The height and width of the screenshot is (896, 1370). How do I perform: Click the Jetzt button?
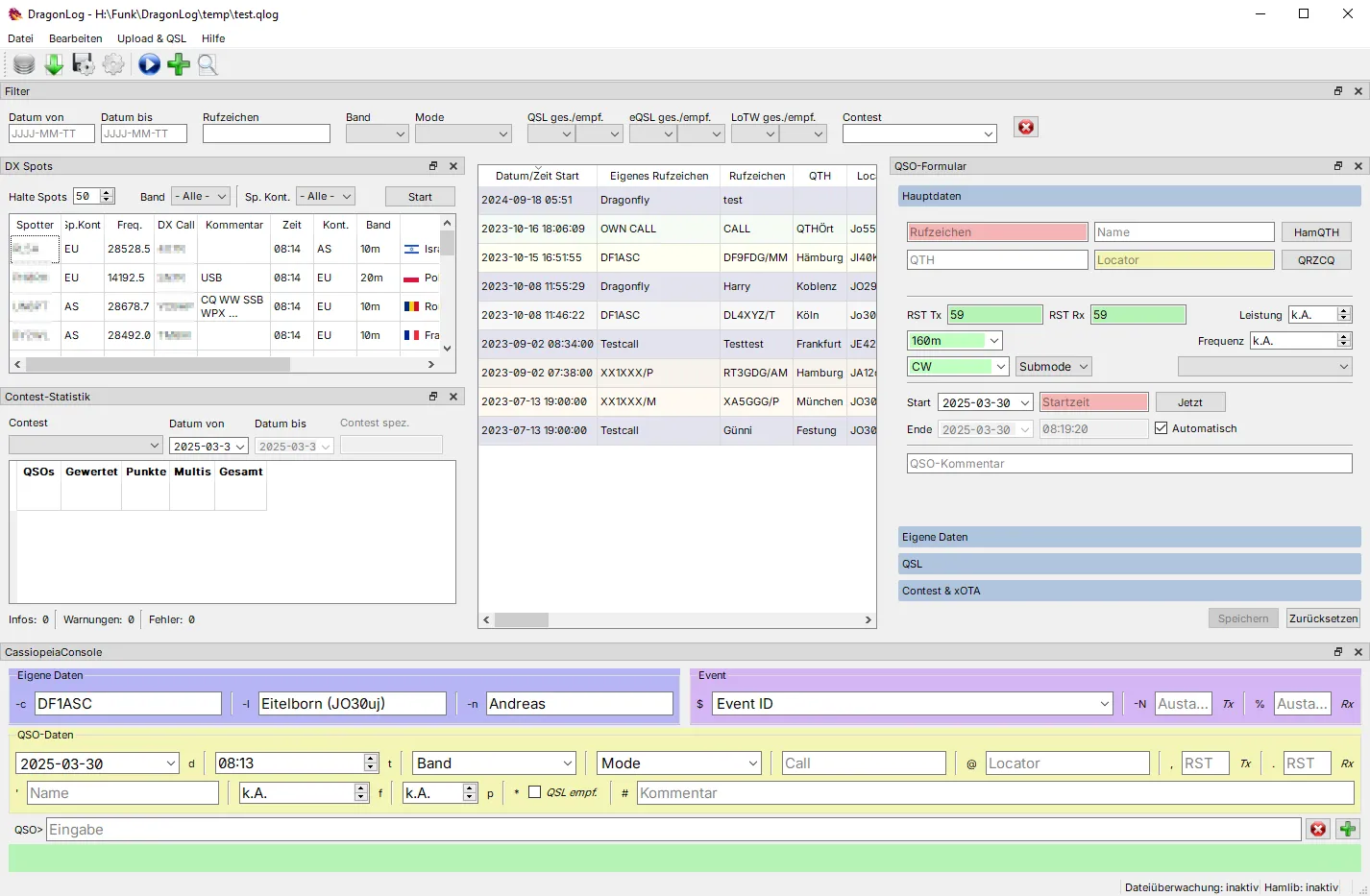point(1190,402)
